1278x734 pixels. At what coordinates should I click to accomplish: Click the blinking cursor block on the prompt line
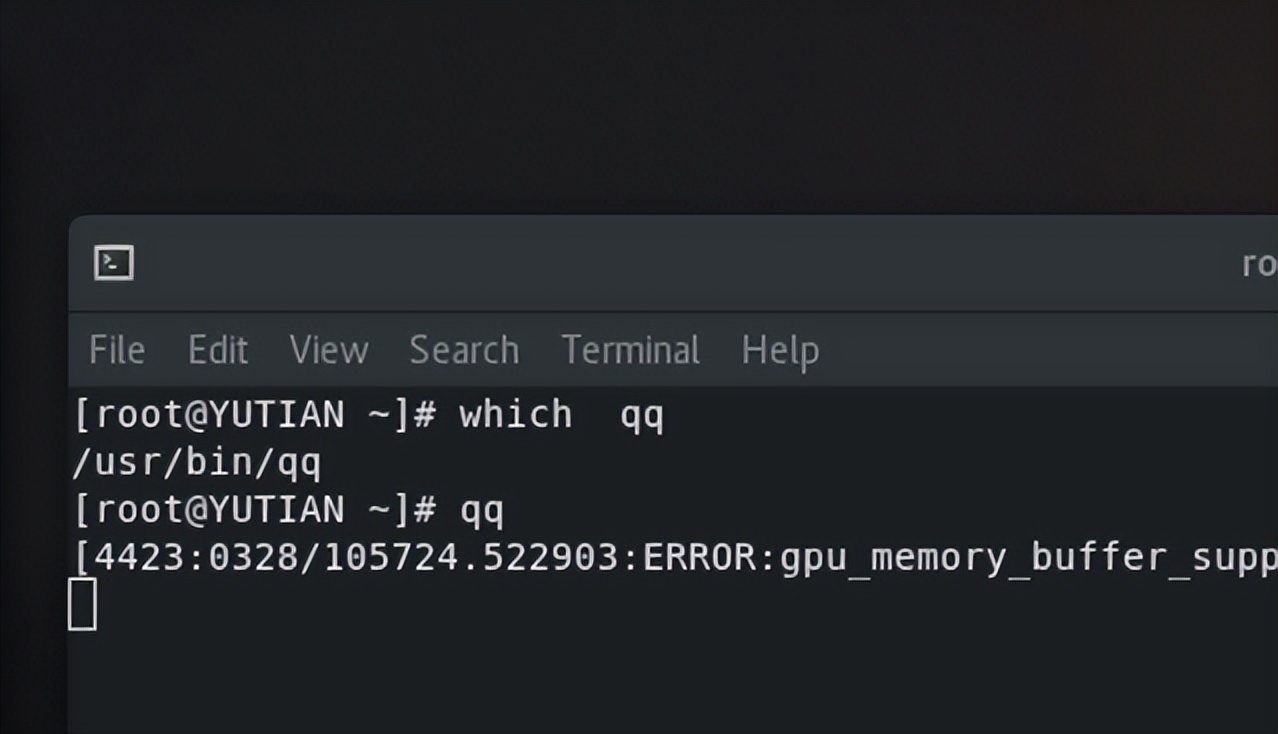coord(84,604)
